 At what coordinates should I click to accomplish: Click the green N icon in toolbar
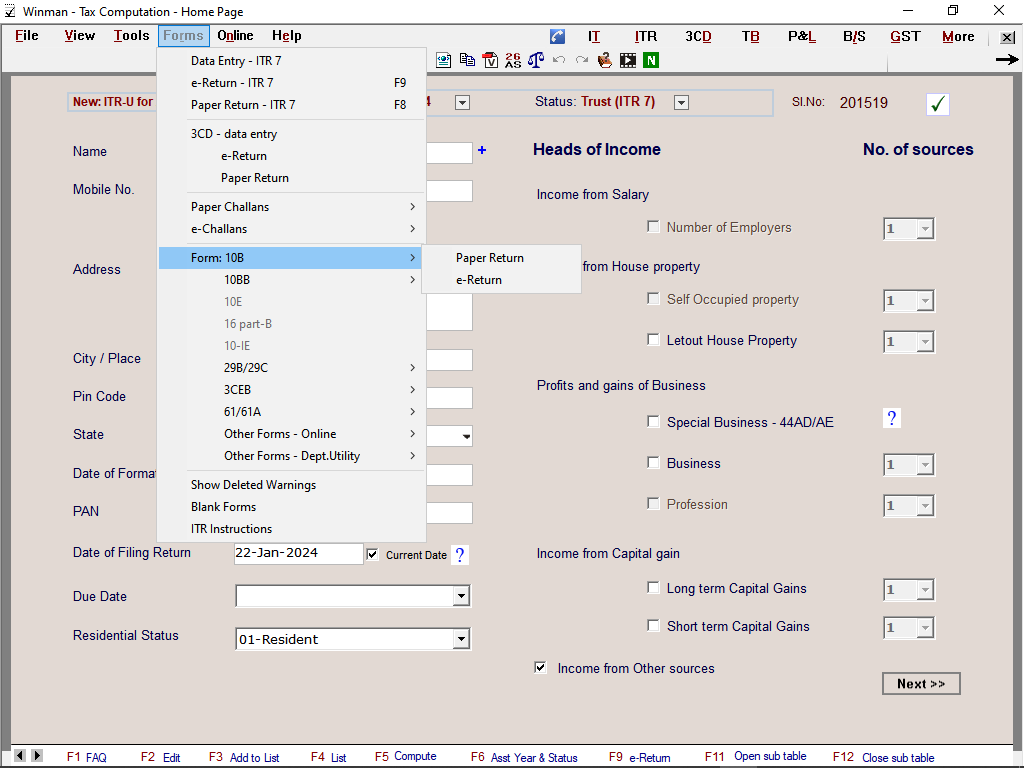coord(651,60)
